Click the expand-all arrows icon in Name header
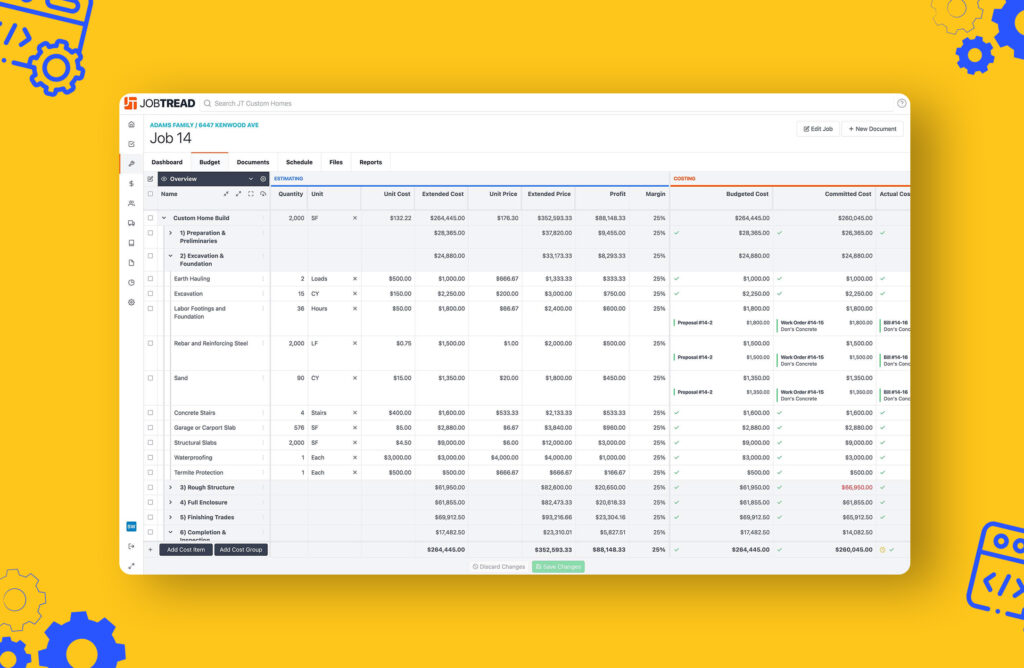Image resolution: width=1024 pixels, height=668 pixels. point(238,194)
